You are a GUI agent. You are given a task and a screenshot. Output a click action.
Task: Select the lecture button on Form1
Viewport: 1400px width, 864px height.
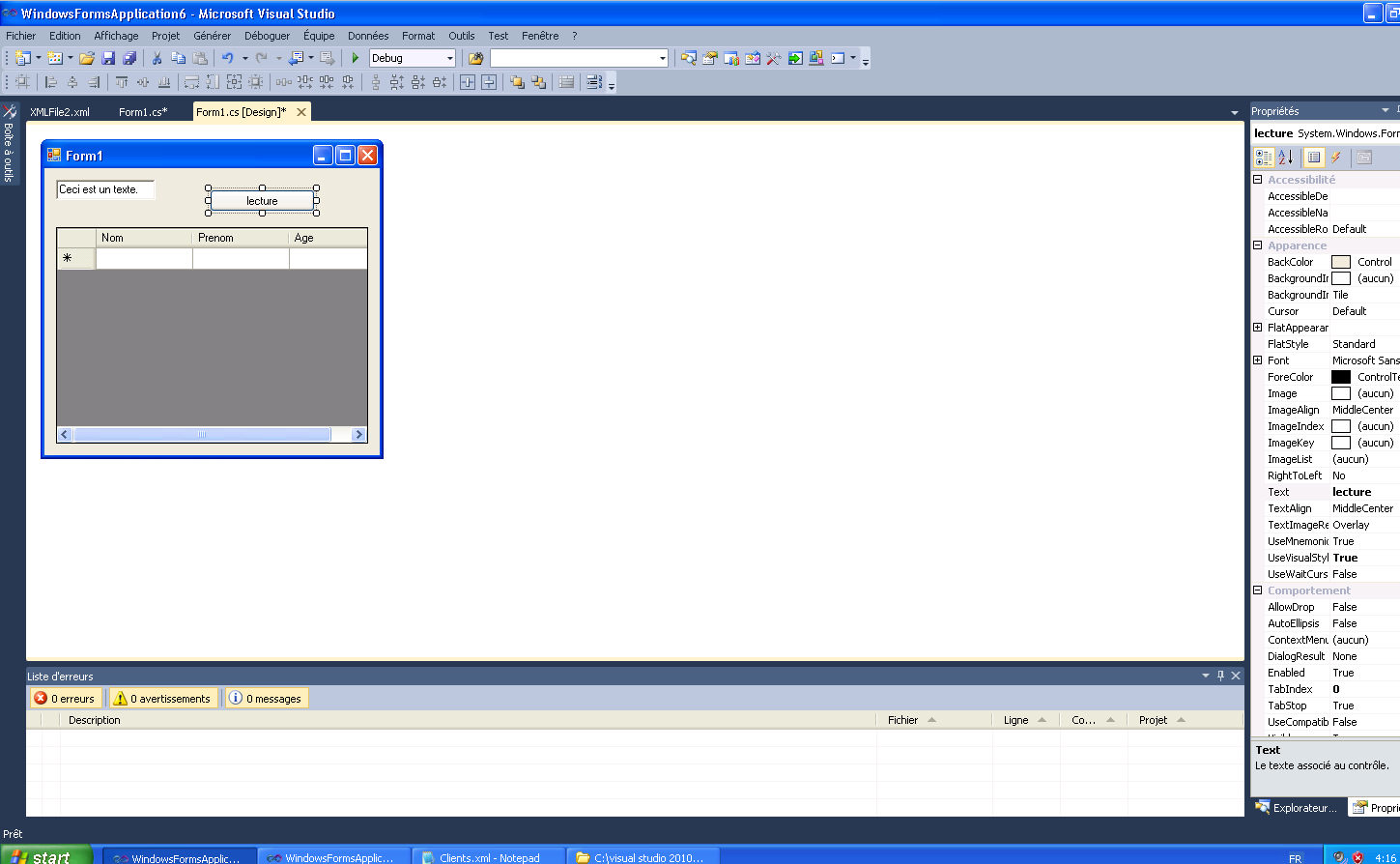[262, 201]
